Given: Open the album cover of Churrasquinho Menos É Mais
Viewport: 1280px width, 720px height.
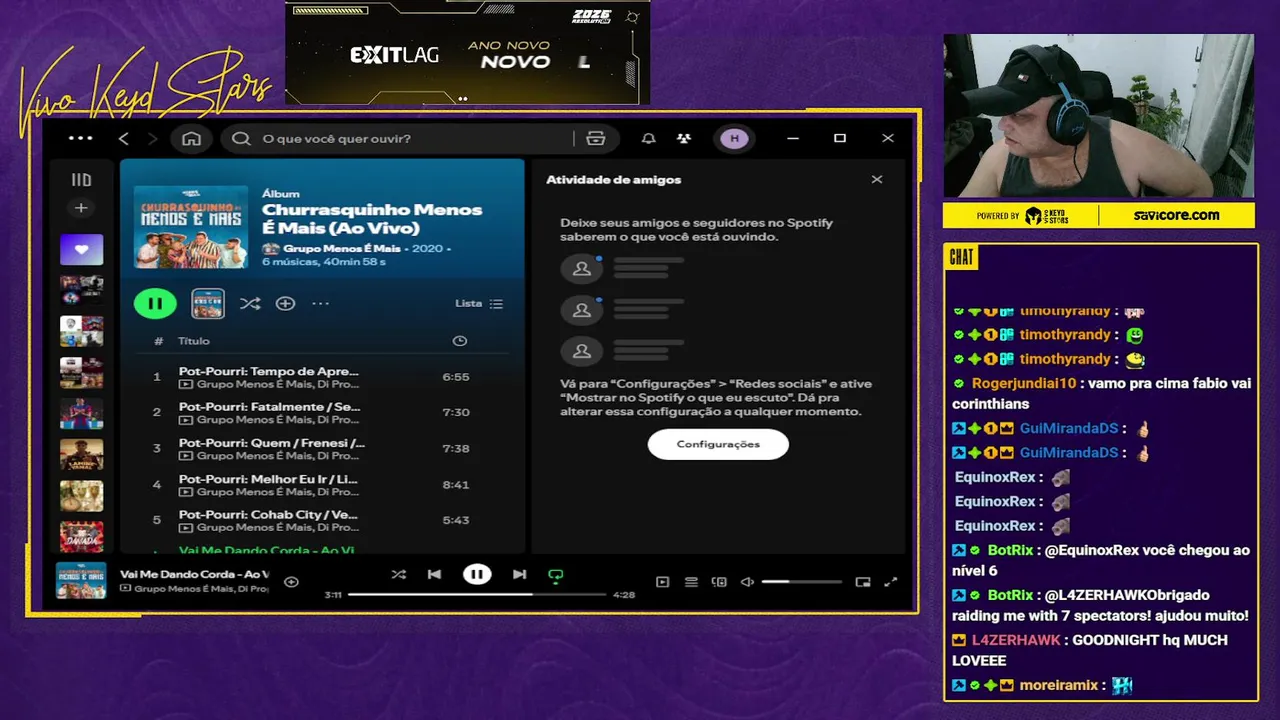Looking at the screenshot, I should (191, 226).
